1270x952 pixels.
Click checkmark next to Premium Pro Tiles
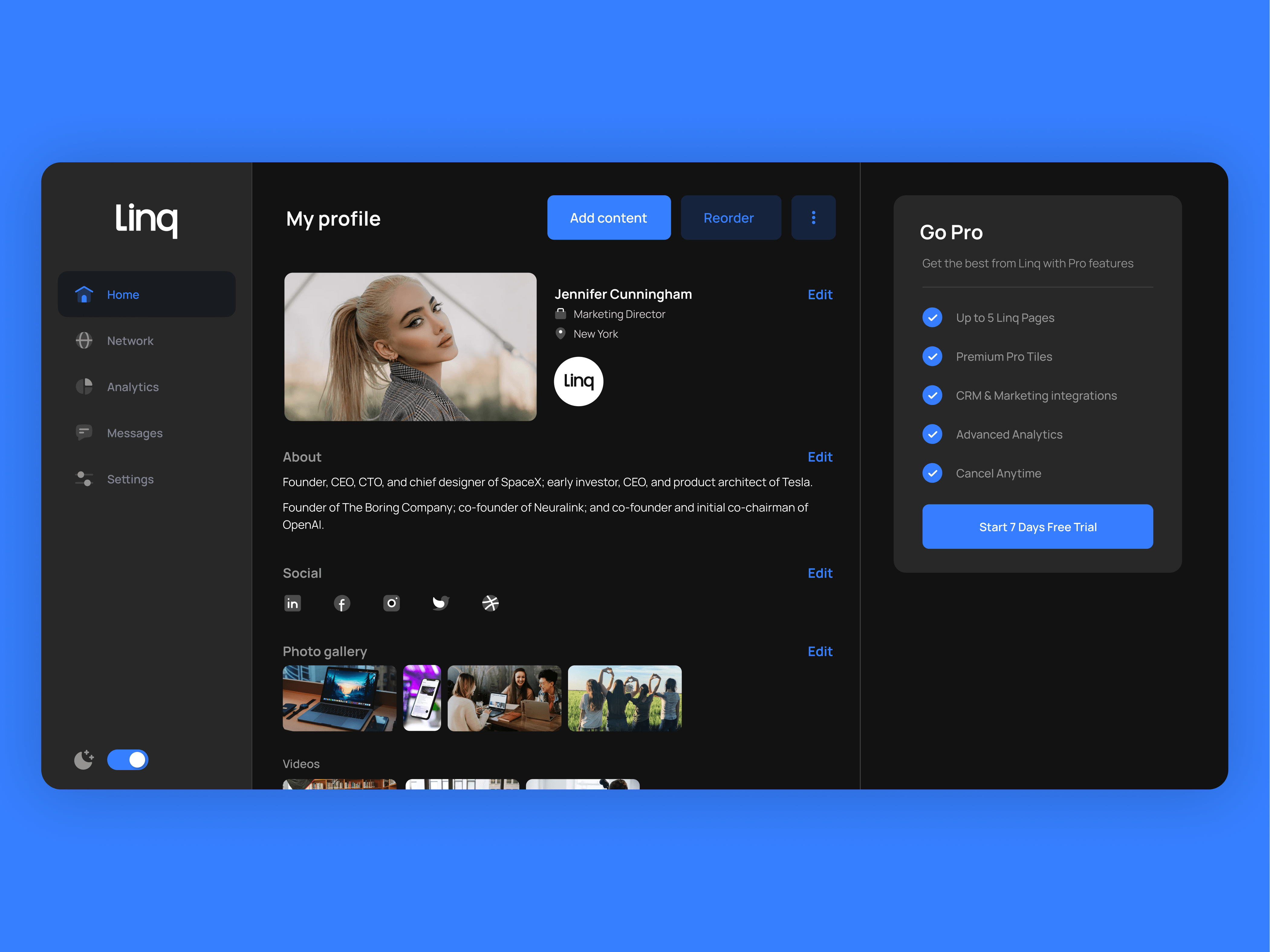coord(932,356)
